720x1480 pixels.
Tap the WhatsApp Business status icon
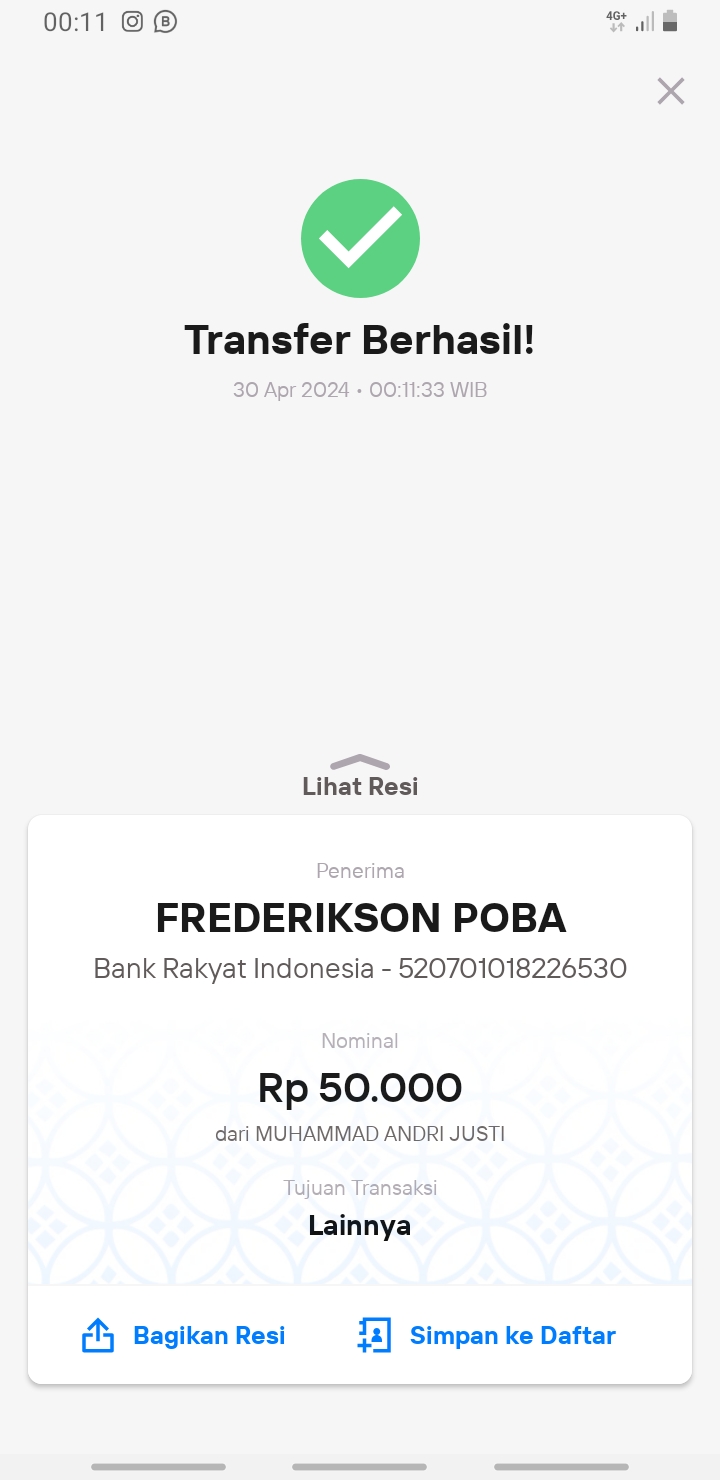(165, 22)
